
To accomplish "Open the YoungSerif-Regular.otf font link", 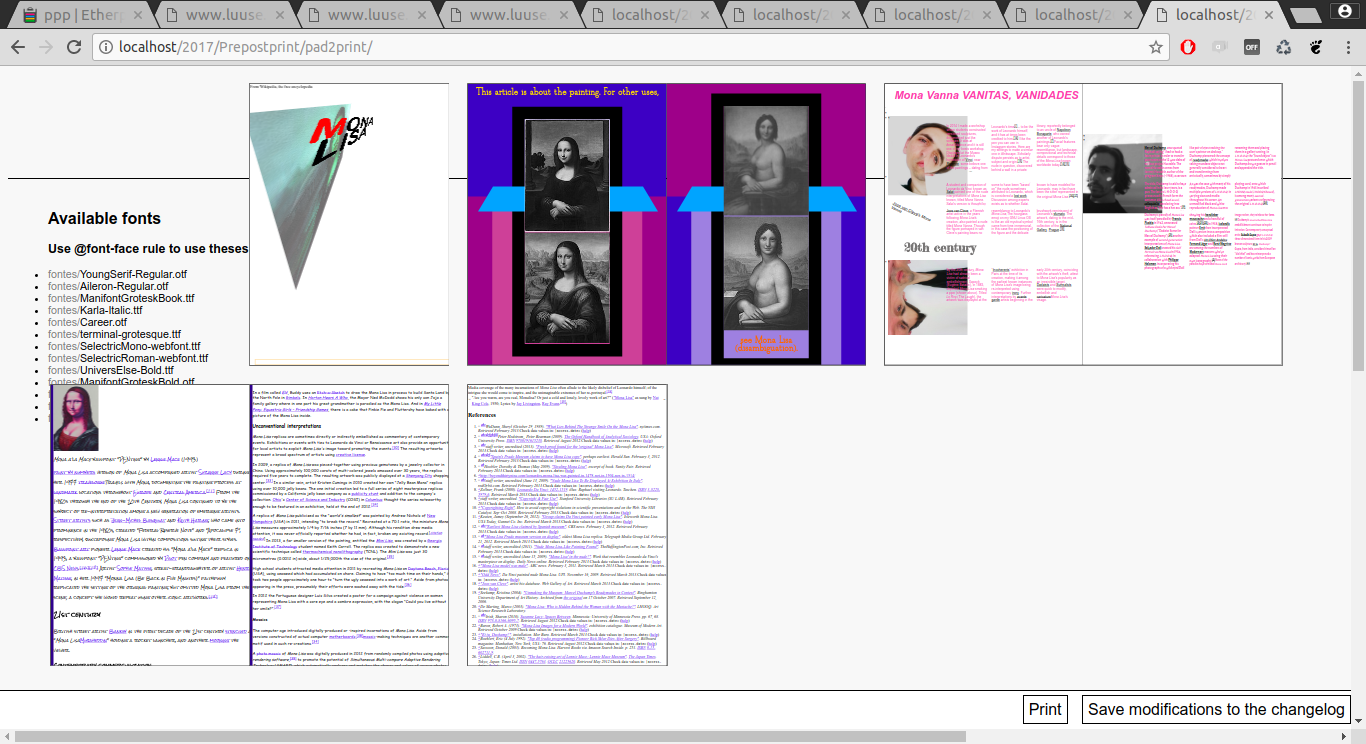I will tap(118, 274).
